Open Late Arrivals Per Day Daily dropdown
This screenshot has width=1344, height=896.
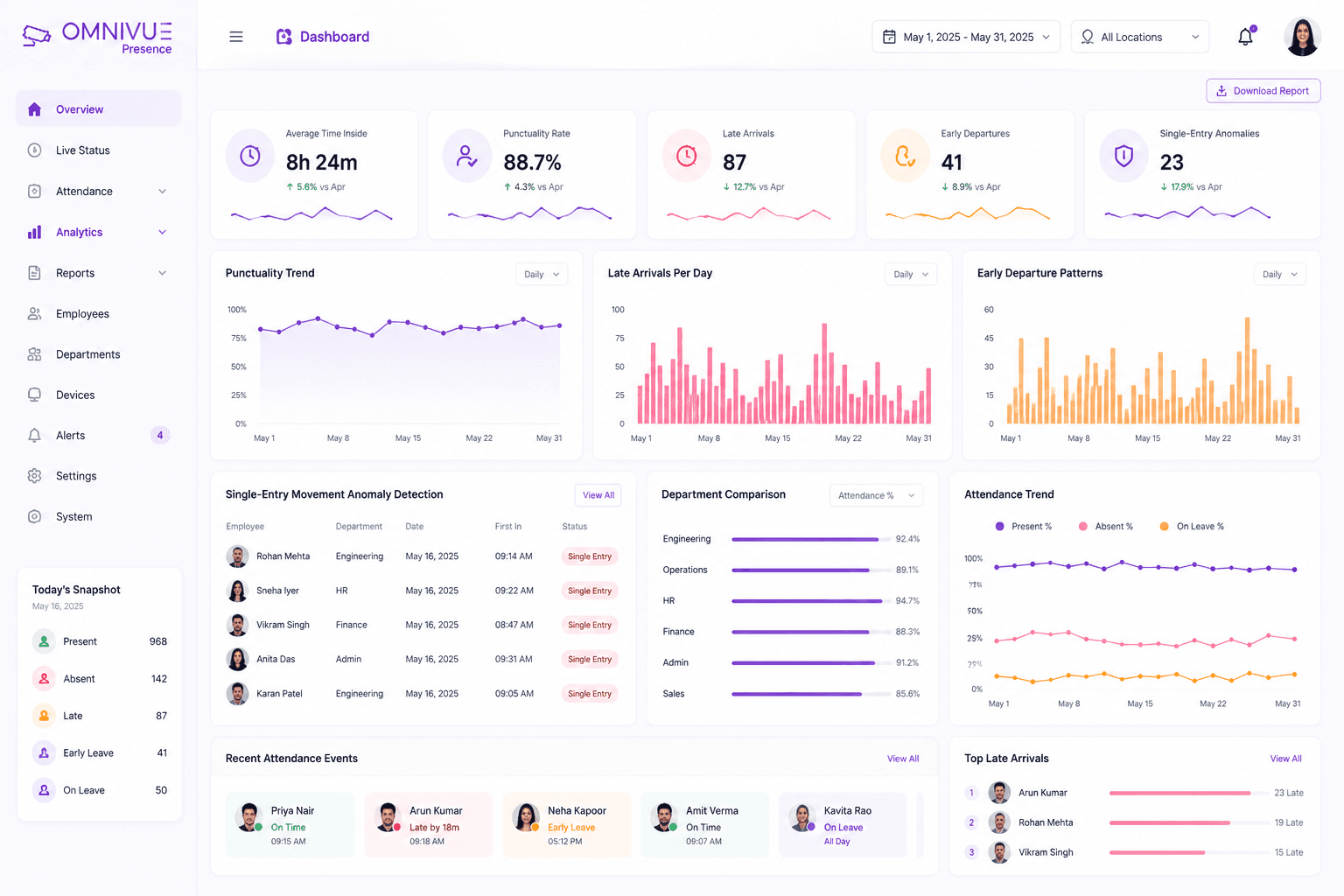point(911,275)
